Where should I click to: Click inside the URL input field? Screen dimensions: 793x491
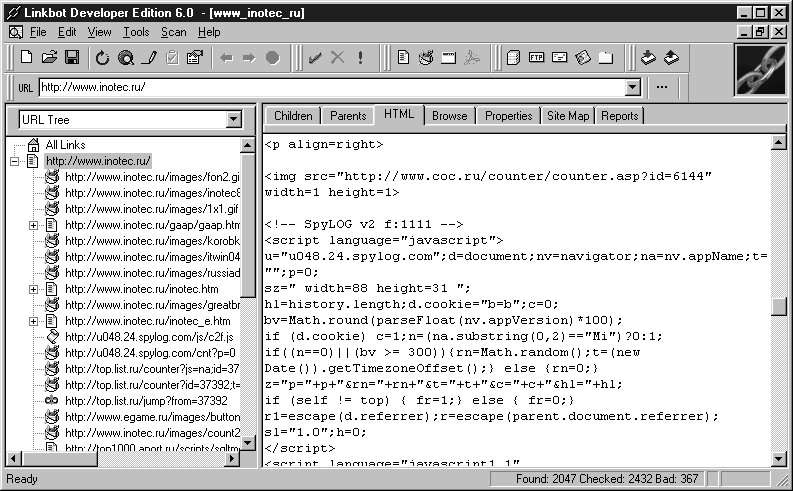click(x=332, y=87)
